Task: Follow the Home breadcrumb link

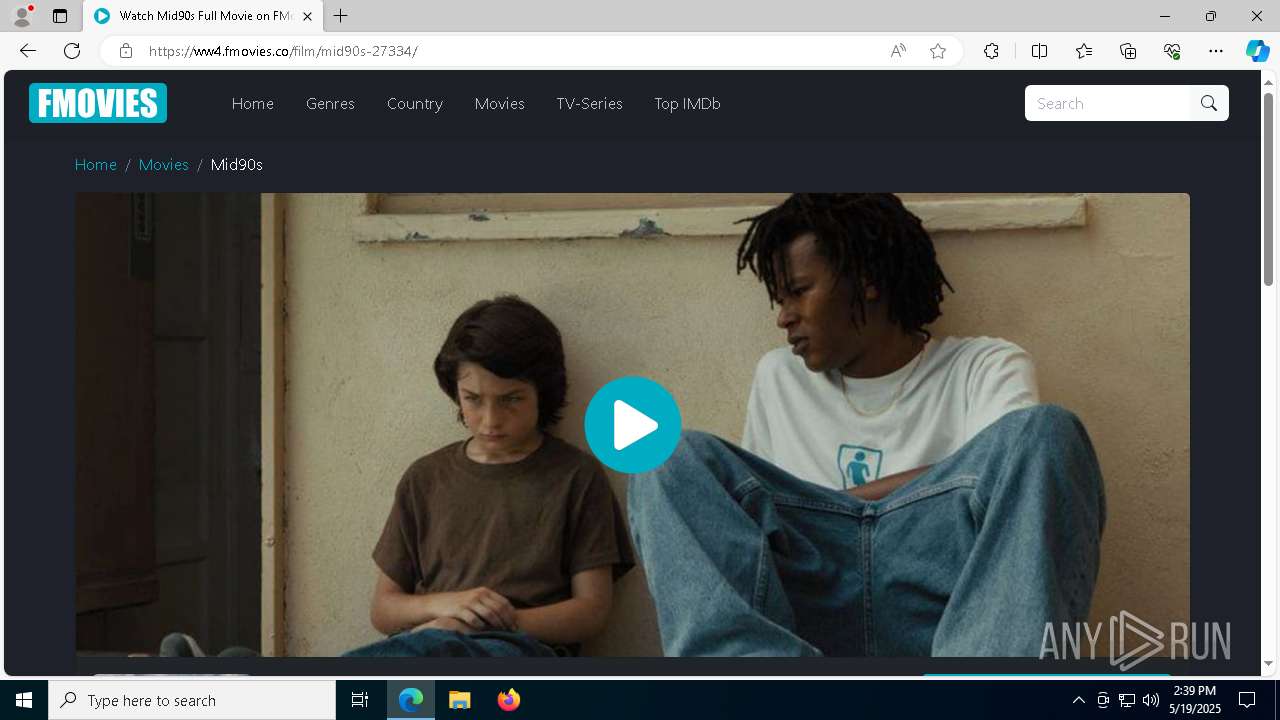Action: point(96,164)
